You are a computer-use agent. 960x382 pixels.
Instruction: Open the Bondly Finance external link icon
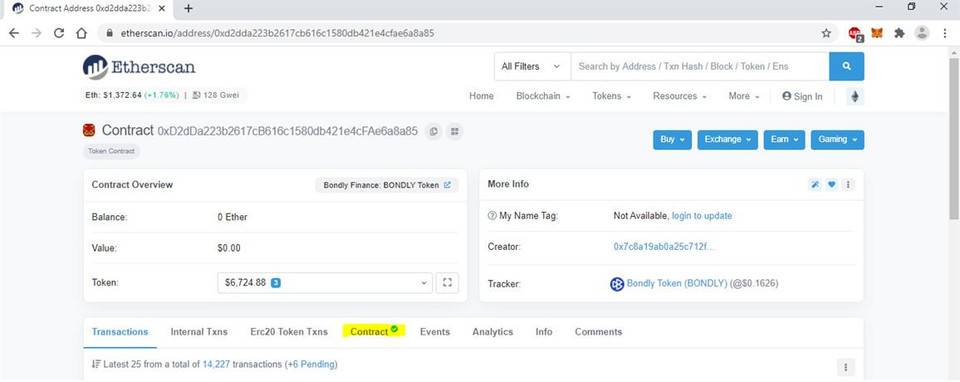pos(448,185)
